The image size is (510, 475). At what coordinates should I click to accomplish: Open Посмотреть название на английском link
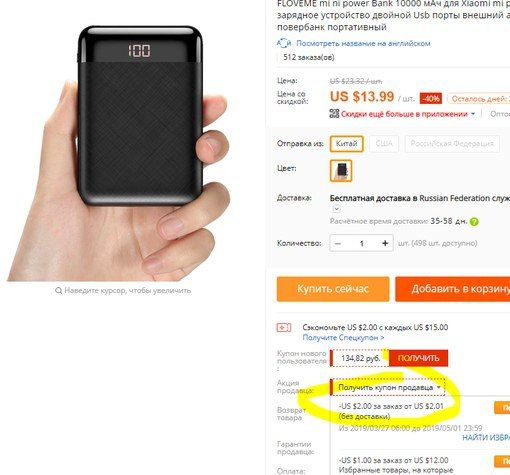pyautogui.click(x=363, y=43)
